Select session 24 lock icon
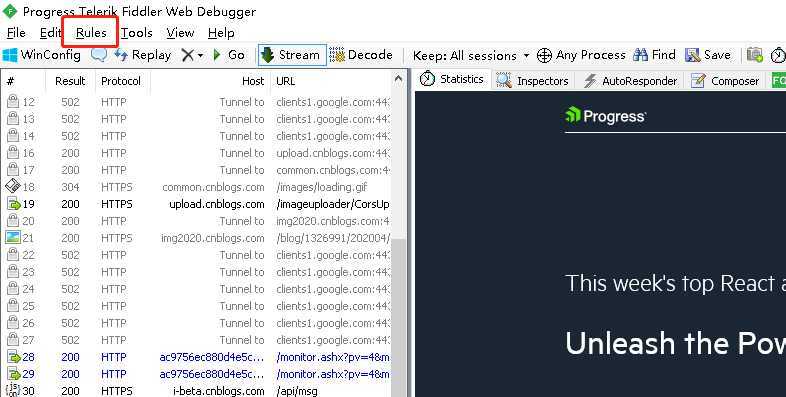 pyautogui.click(x=13, y=289)
